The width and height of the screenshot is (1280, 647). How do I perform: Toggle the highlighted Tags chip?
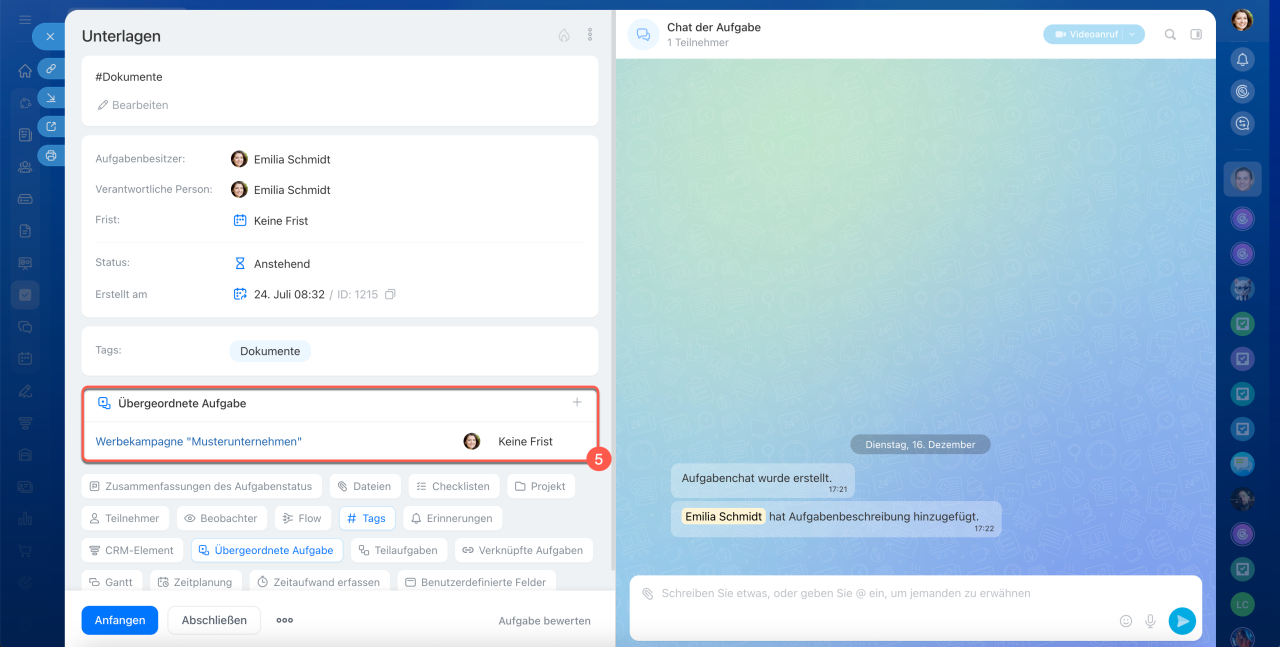coord(367,518)
